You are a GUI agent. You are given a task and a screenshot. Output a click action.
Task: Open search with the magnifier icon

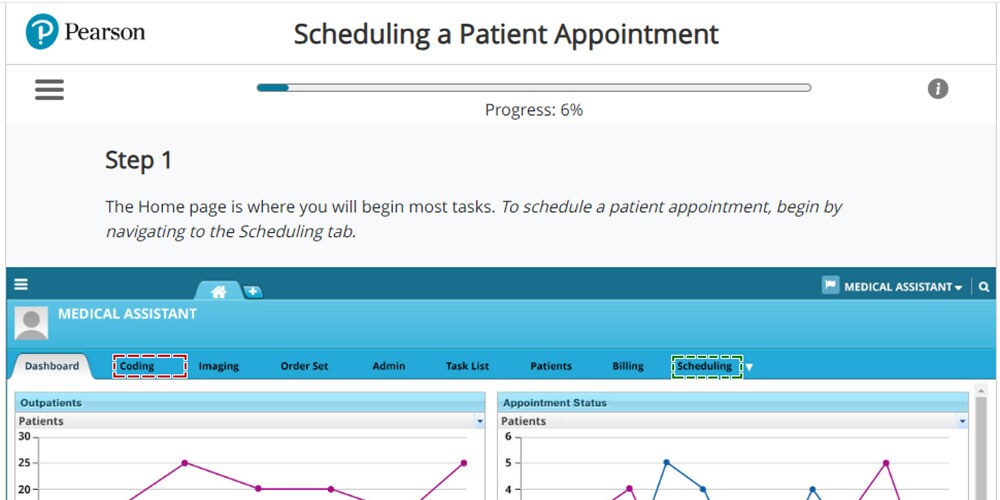(x=985, y=287)
